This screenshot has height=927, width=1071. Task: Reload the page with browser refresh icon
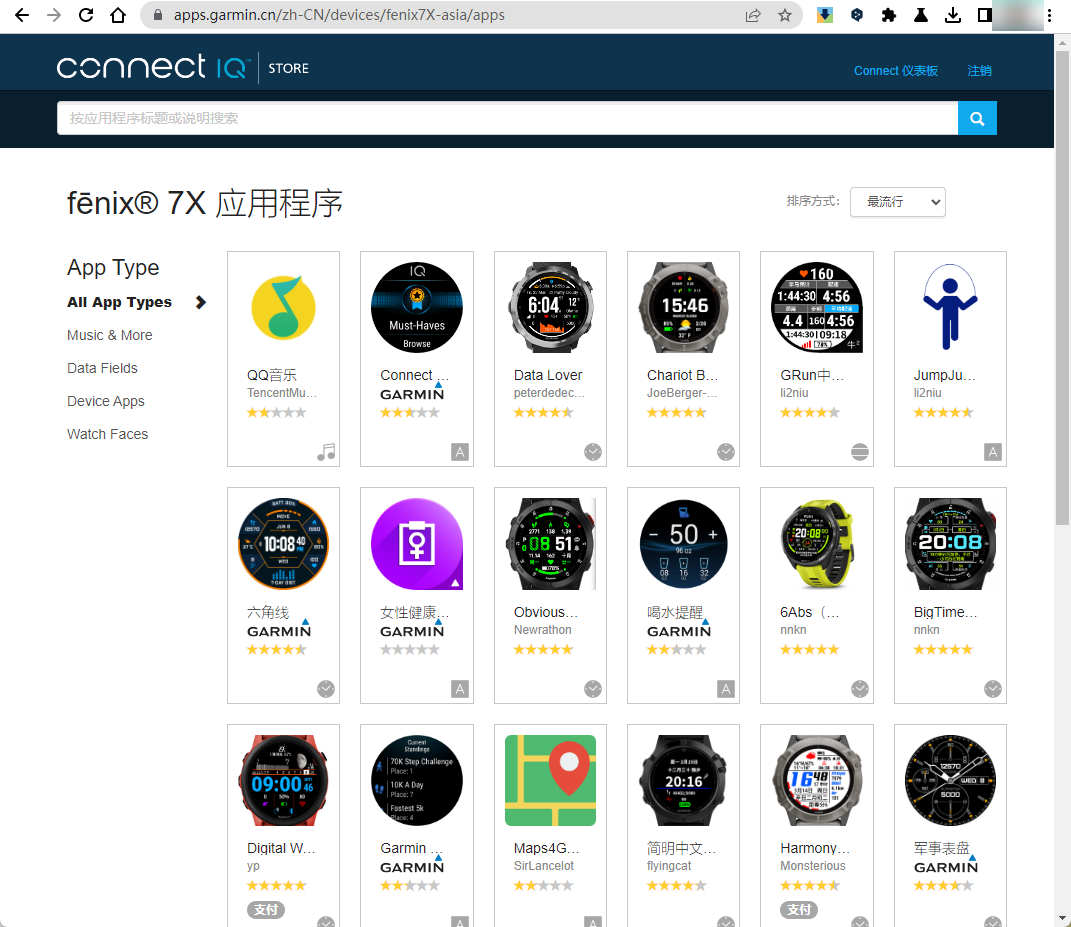click(86, 15)
